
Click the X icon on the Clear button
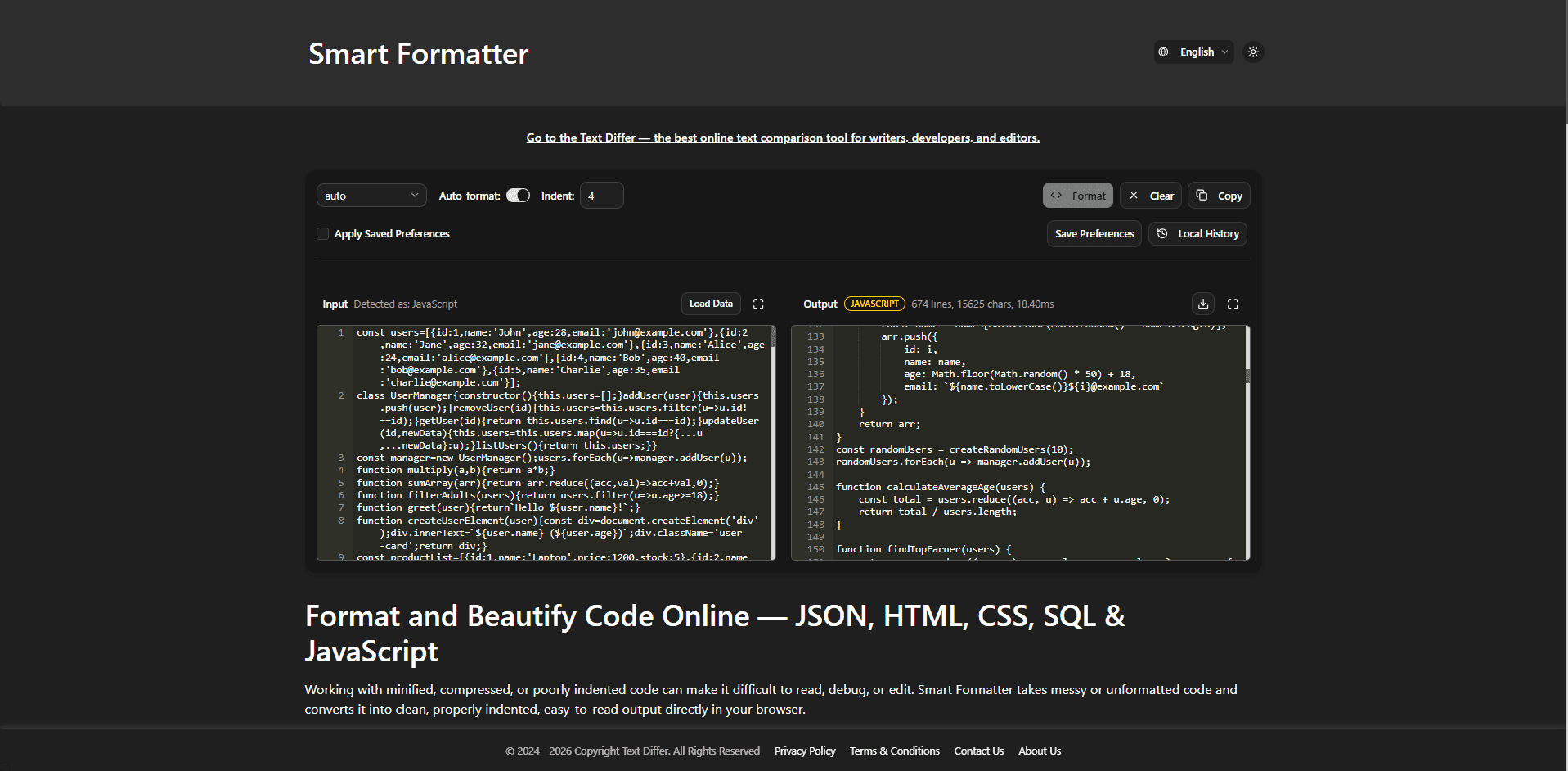1134,195
